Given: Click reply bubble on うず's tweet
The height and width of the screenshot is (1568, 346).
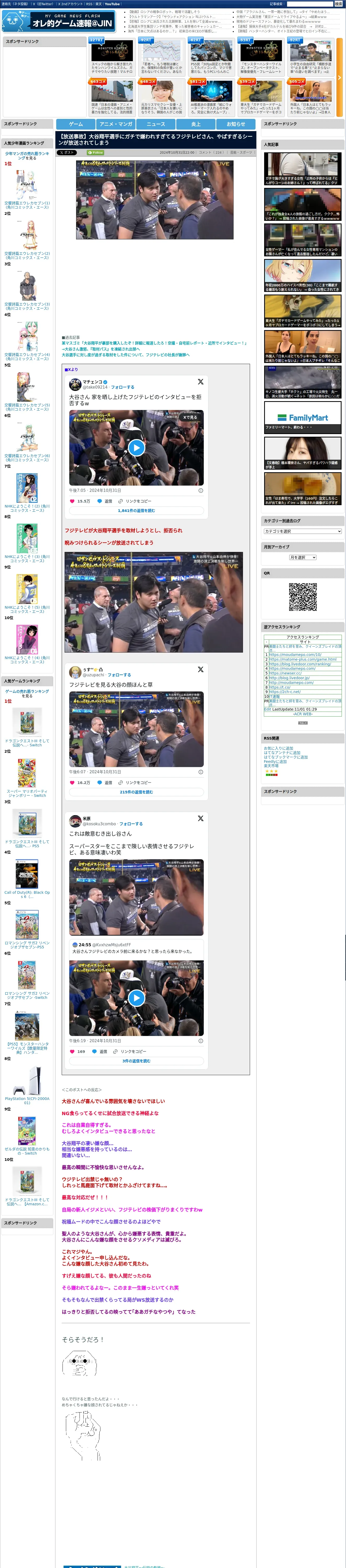Looking at the screenshot, I should [99, 783].
